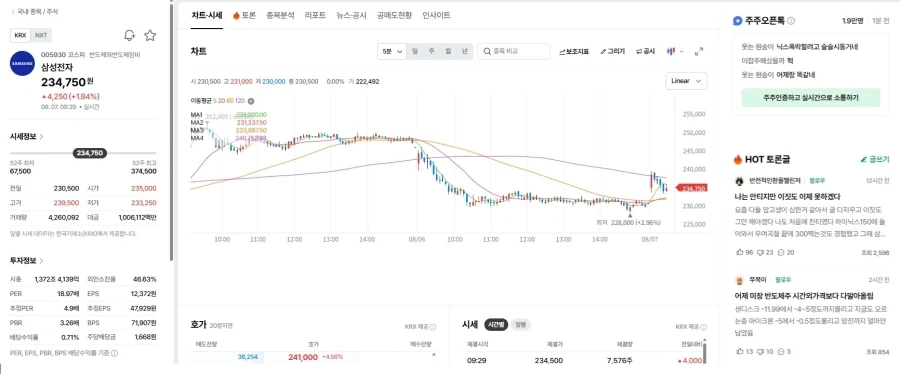Click the 반전적인환율챌린저 avatar

pyautogui.click(x=739, y=181)
